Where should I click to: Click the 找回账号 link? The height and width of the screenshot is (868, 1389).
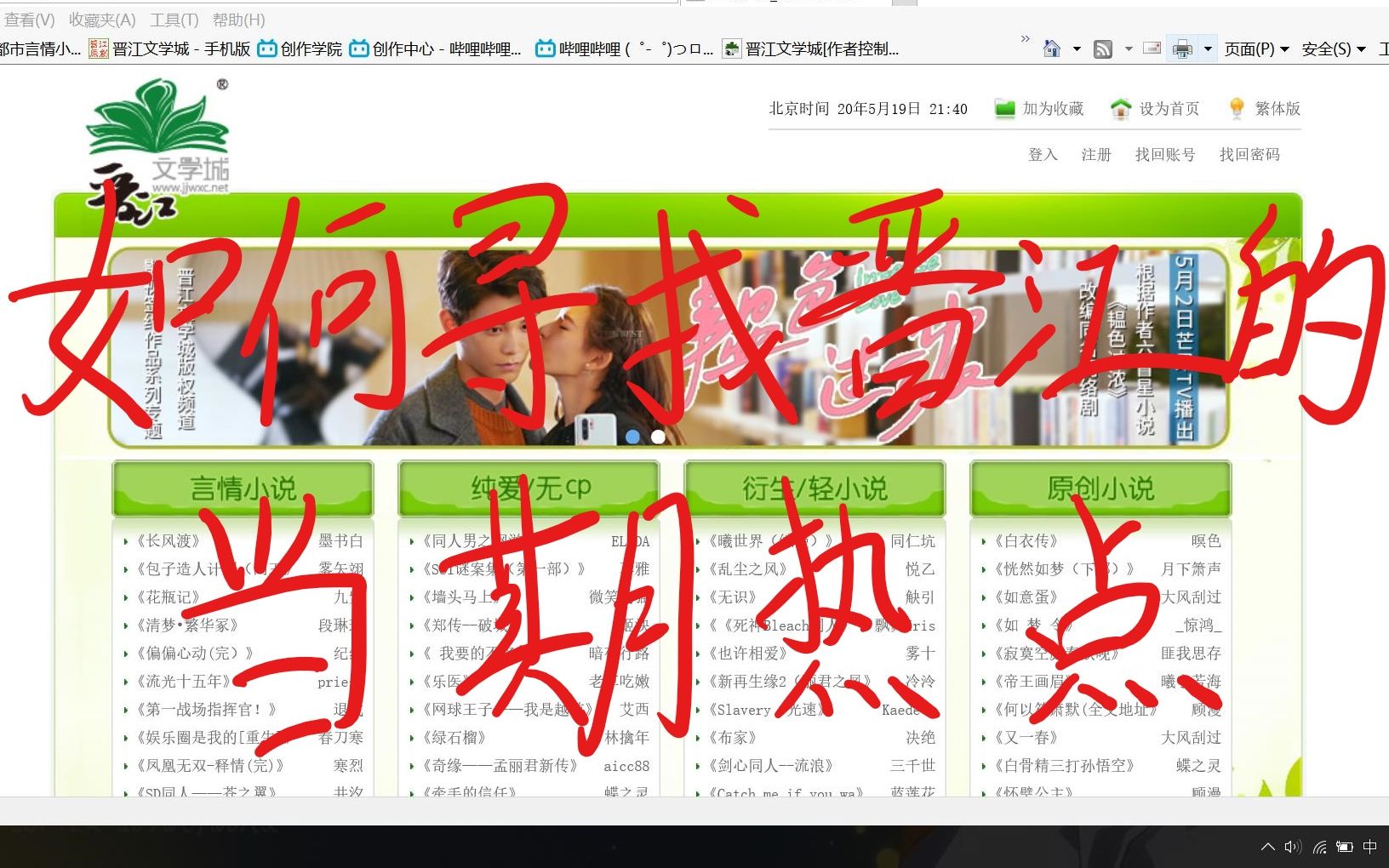(1165, 154)
